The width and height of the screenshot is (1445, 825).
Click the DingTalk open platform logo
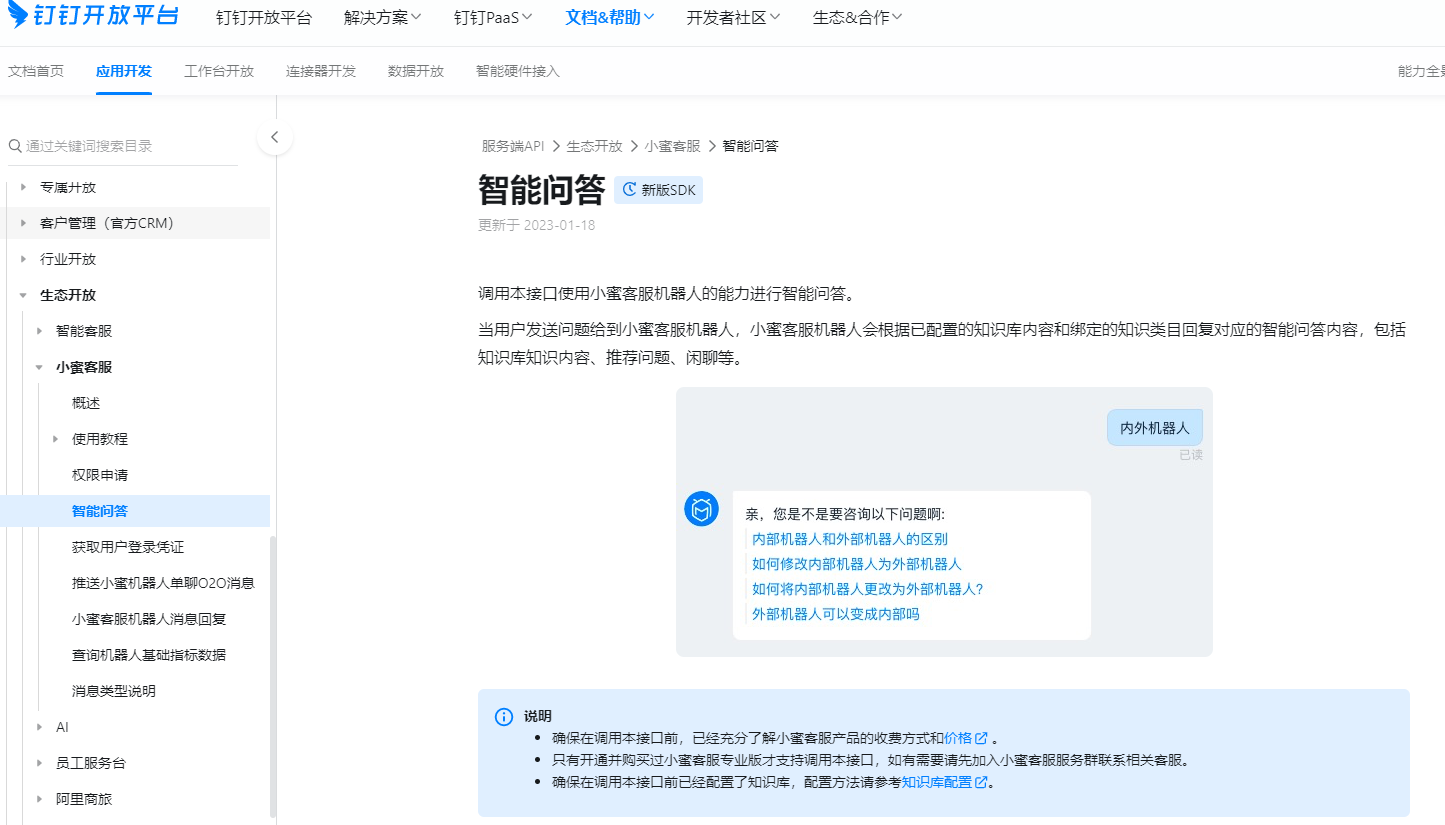tap(94, 16)
